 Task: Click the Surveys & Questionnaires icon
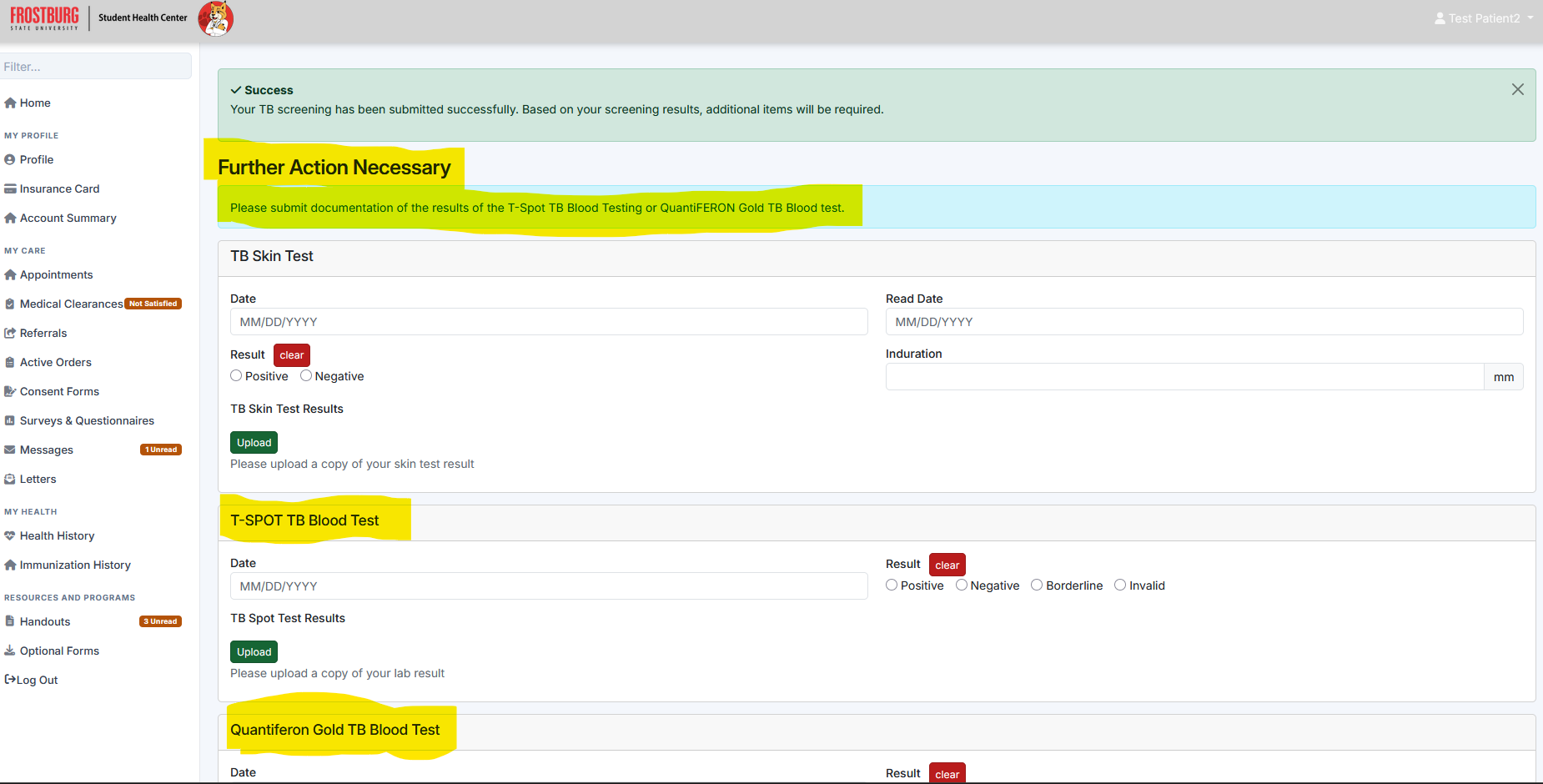10,420
